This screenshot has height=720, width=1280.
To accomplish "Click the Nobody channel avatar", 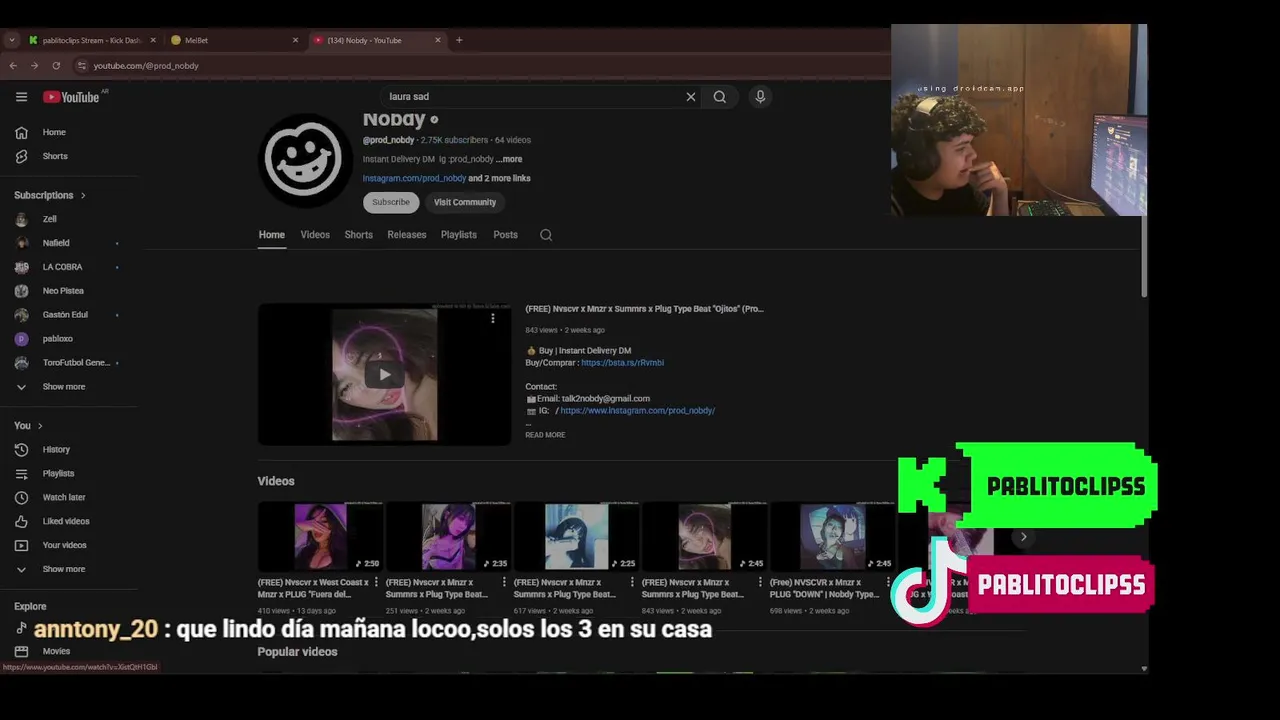I will [x=305, y=160].
